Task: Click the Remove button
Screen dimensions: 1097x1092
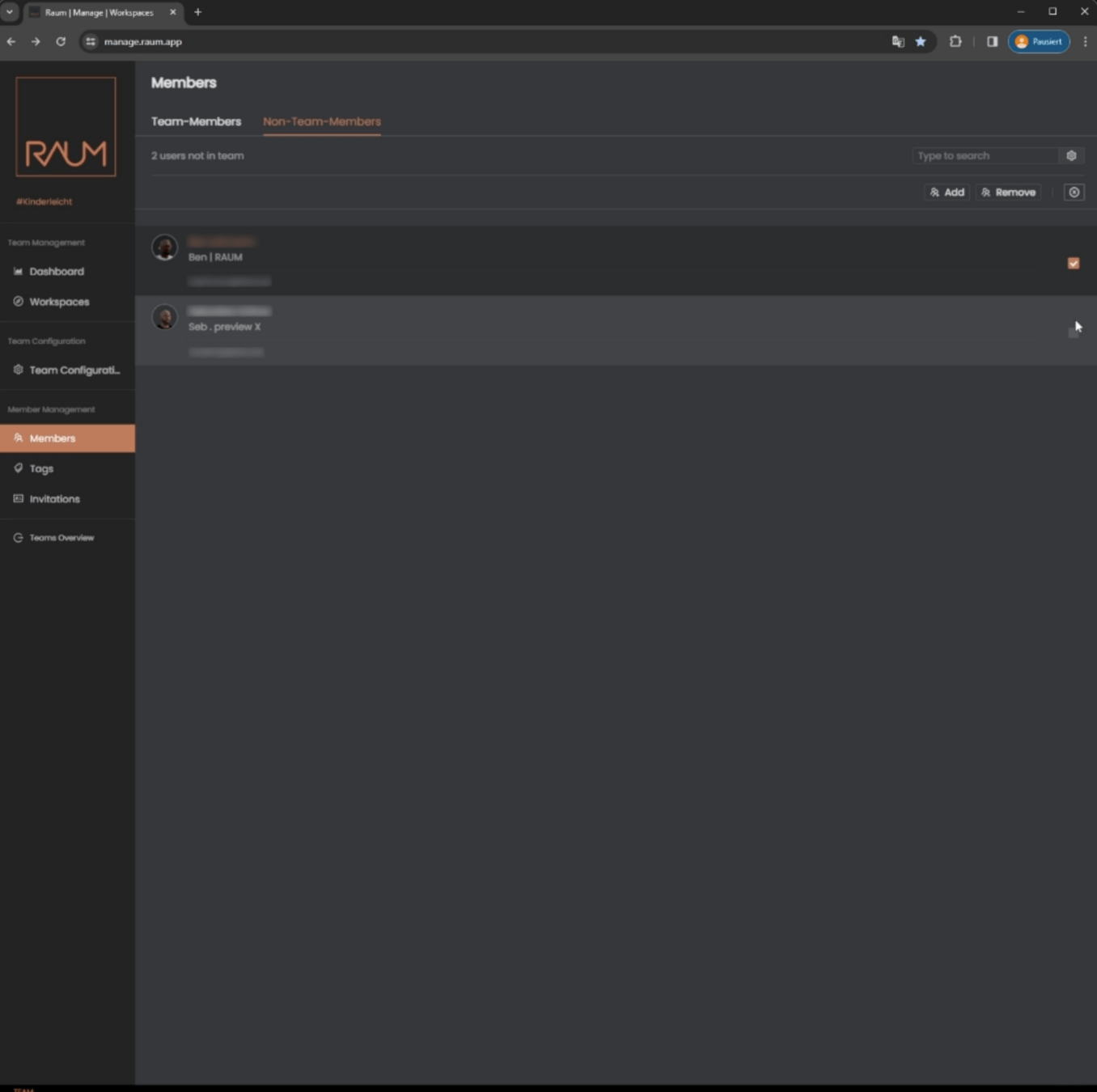Action: [1008, 193]
